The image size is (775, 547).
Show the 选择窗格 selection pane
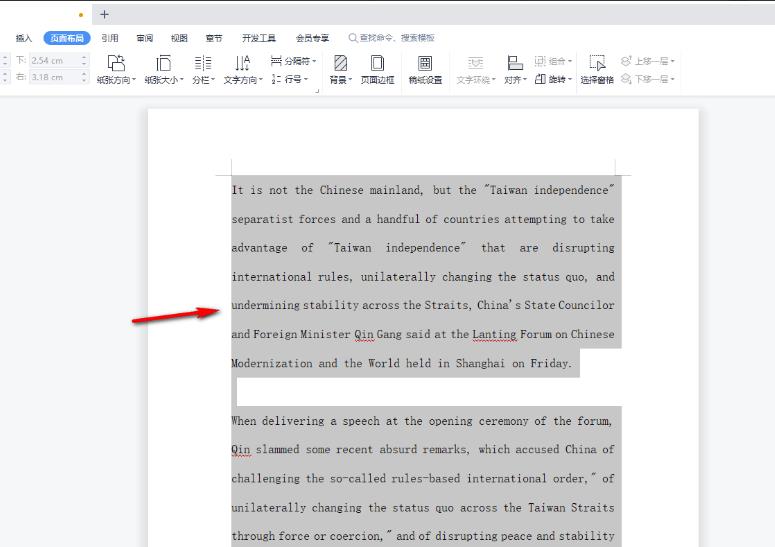(x=597, y=68)
